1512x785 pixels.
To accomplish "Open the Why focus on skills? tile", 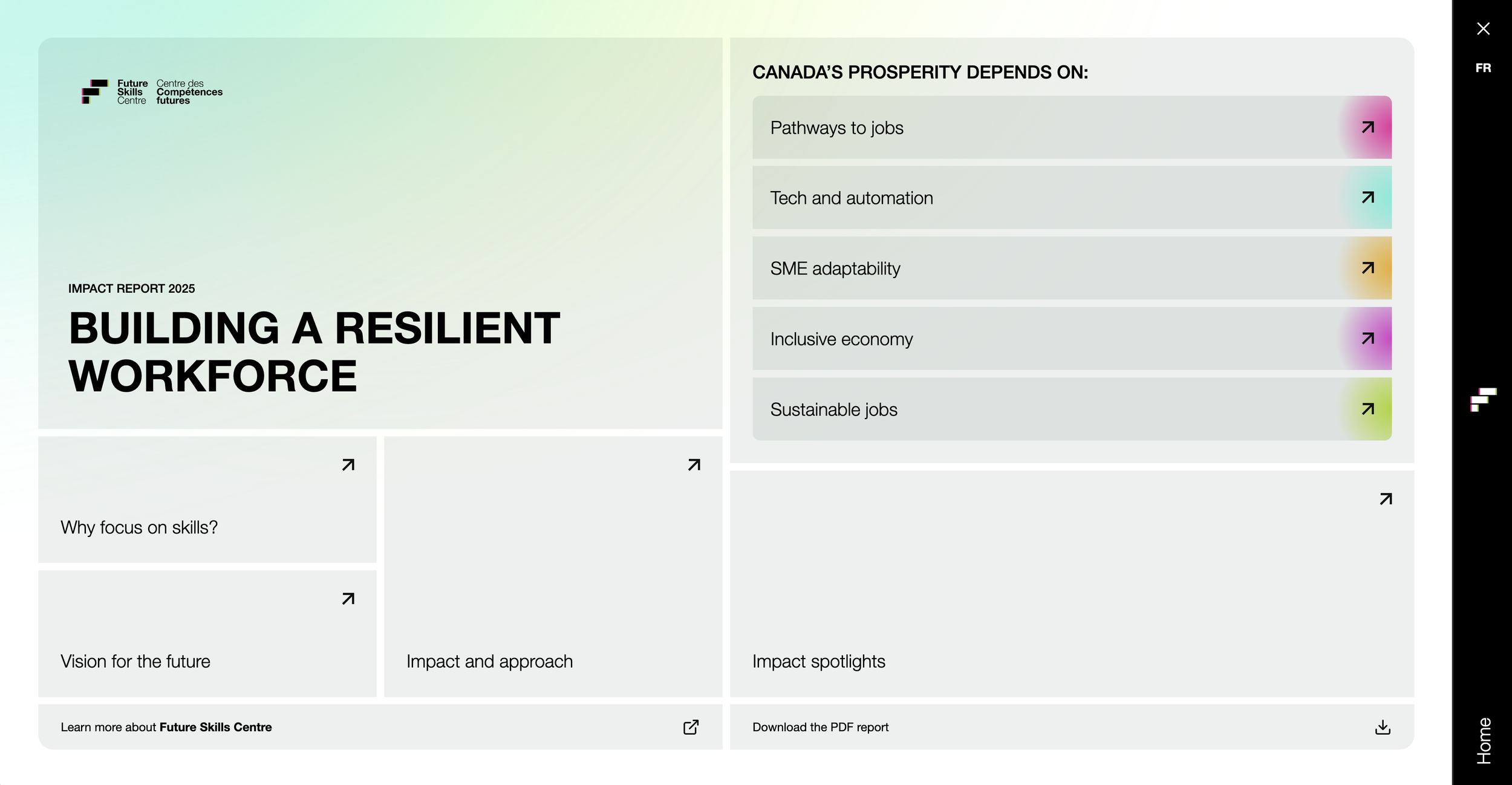I will (x=207, y=500).
